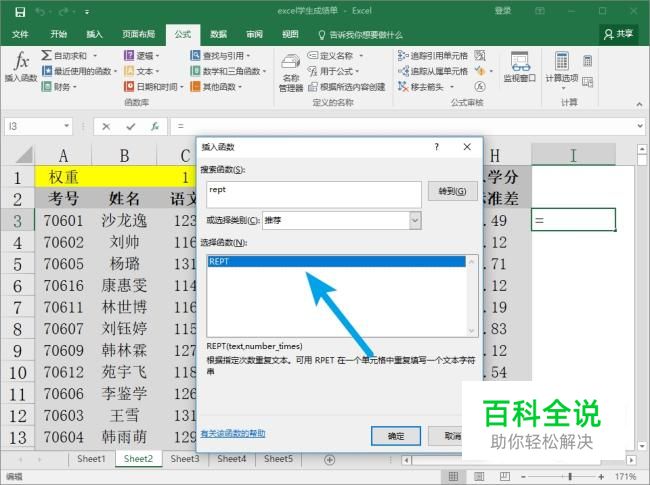Image resolution: width=650 pixels, height=485 pixels.
Task: Click Remove Arrows (移去箭头)
Action: [x=420, y=87]
